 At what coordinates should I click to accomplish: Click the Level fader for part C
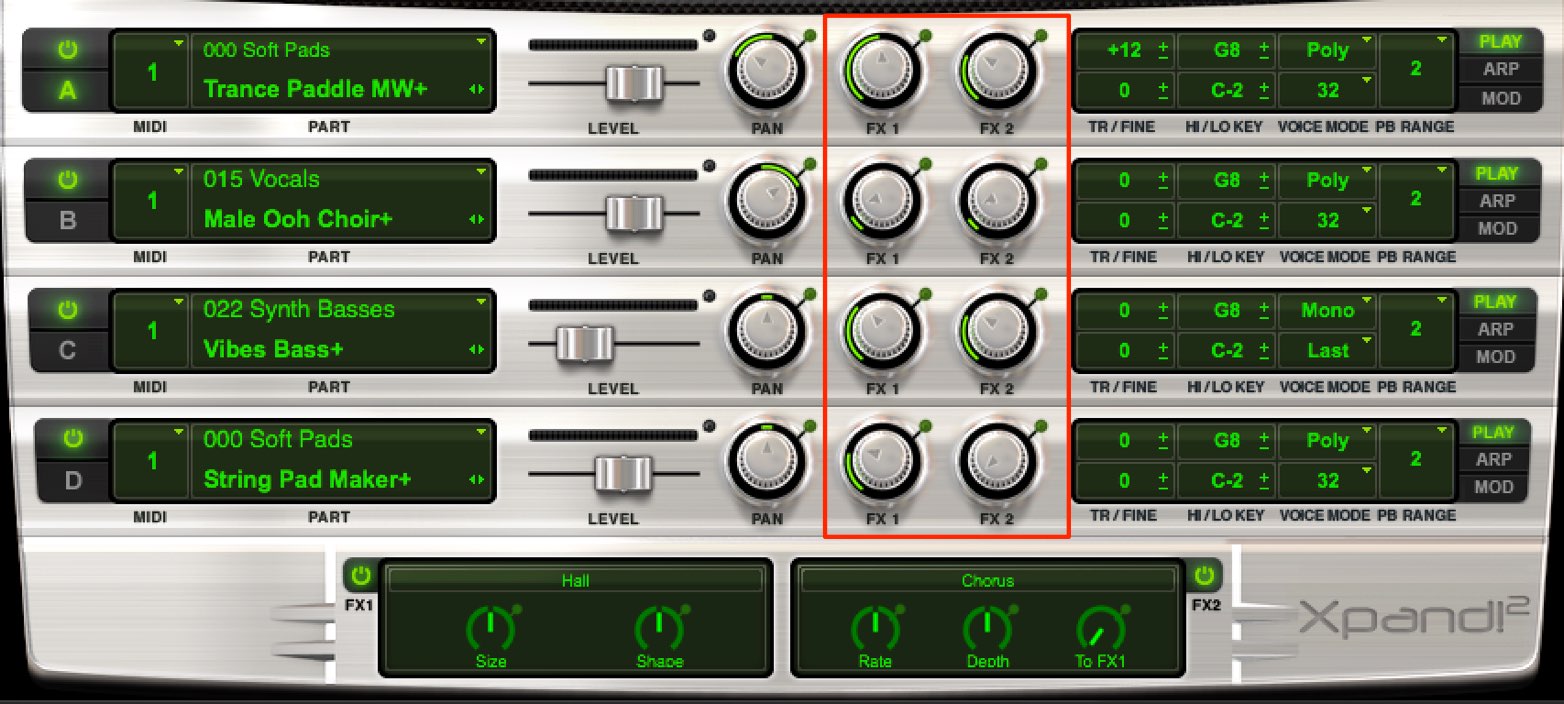click(584, 343)
